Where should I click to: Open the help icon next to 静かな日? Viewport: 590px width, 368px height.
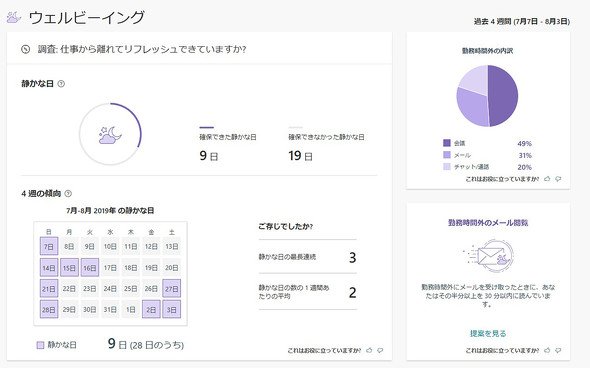click(x=61, y=84)
